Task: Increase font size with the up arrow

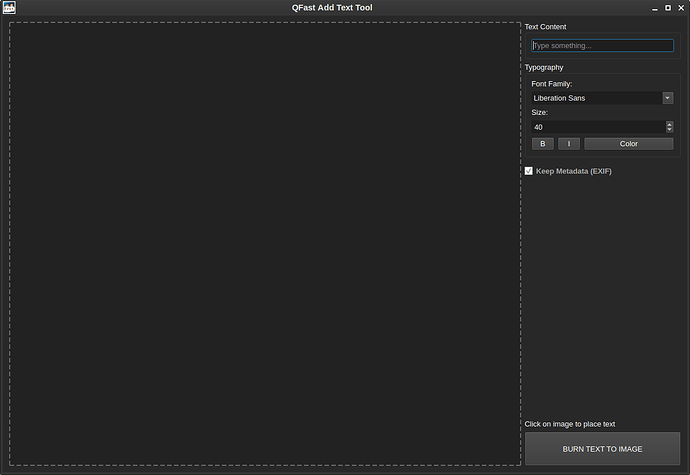Action: click(x=669, y=124)
